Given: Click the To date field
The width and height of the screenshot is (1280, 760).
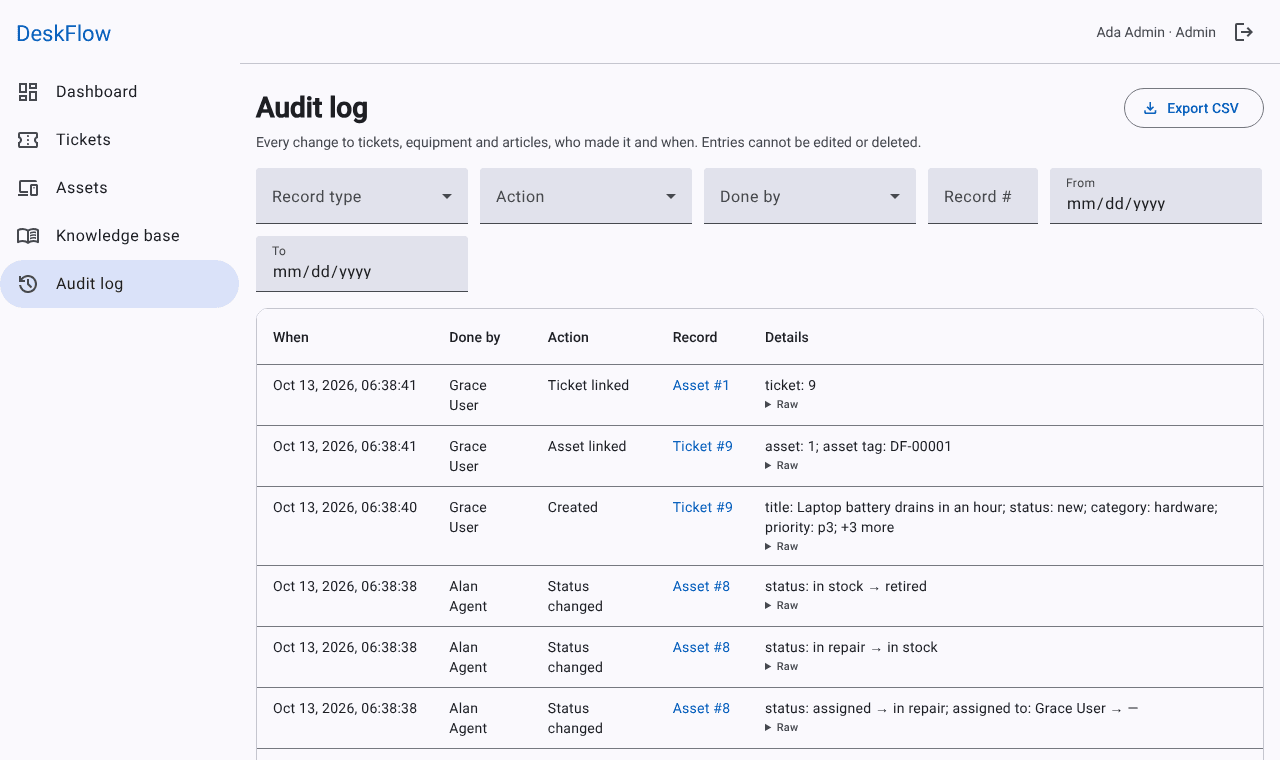Looking at the screenshot, I should click(x=362, y=264).
